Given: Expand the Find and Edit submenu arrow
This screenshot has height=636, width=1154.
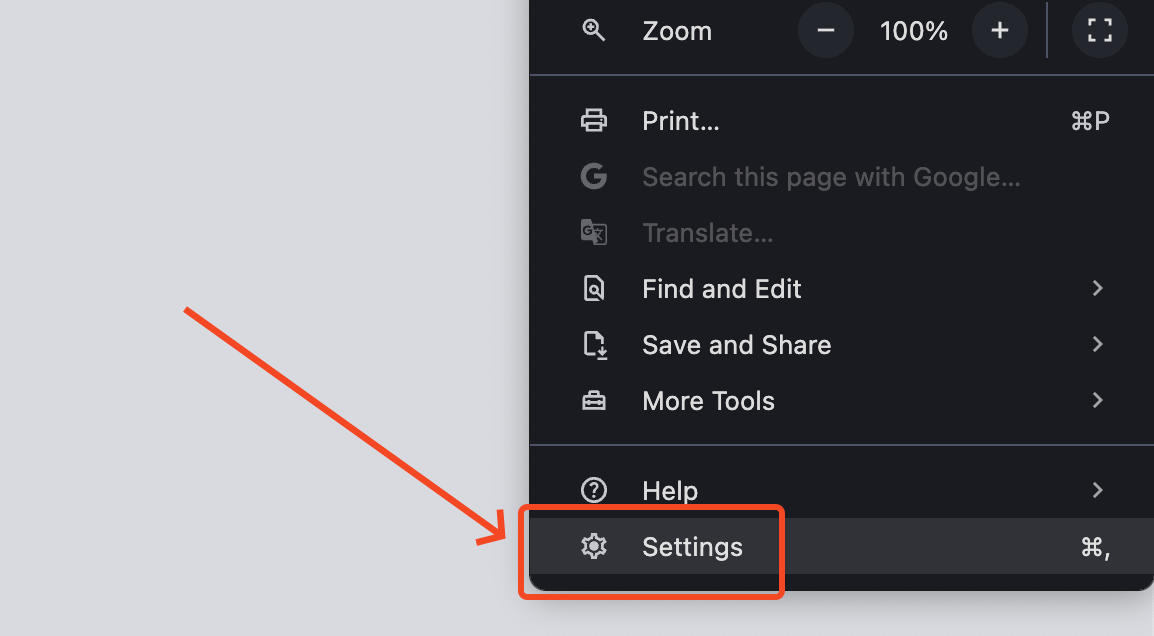Looking at the screenshot, I should click(1097, 289).
